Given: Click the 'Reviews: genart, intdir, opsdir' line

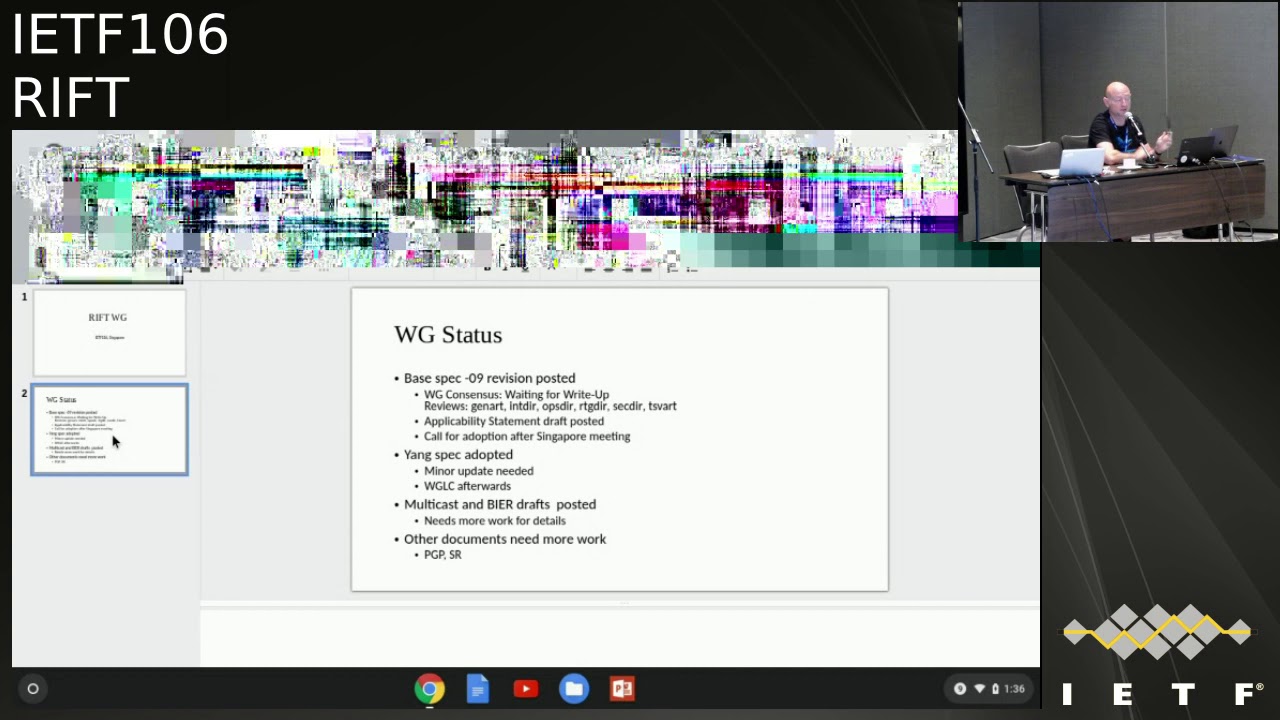Looking at the screenshot, I should [550, 406].
